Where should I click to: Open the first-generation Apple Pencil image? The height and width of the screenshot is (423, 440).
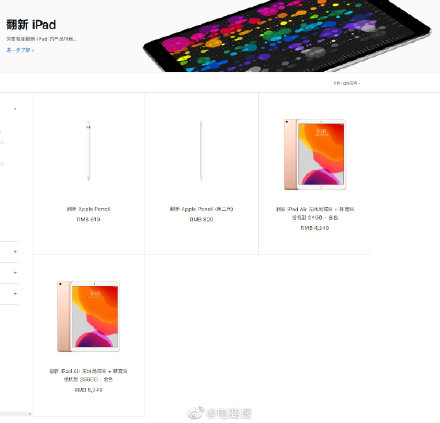[89, 151]
